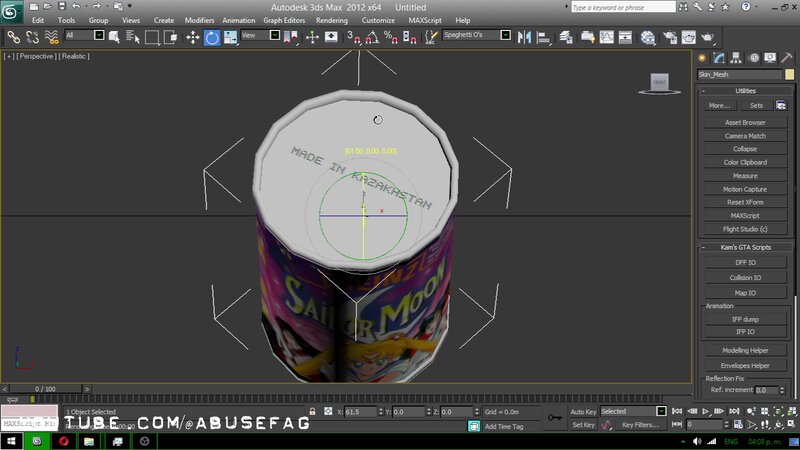Open the Customize menu

click(x=378, y=20)
